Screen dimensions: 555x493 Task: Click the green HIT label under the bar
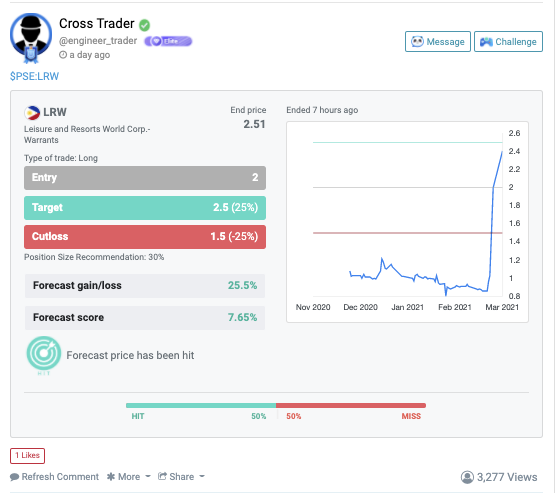click(138, 416)
